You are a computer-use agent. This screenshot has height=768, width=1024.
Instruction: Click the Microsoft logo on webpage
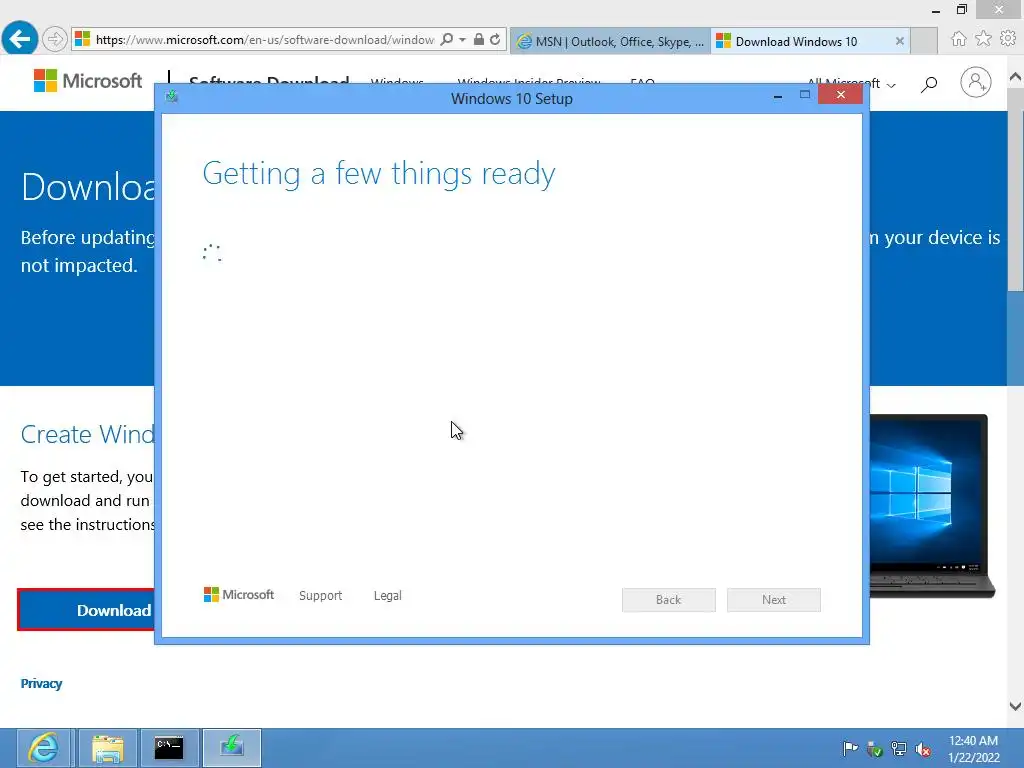coord(88,81)
